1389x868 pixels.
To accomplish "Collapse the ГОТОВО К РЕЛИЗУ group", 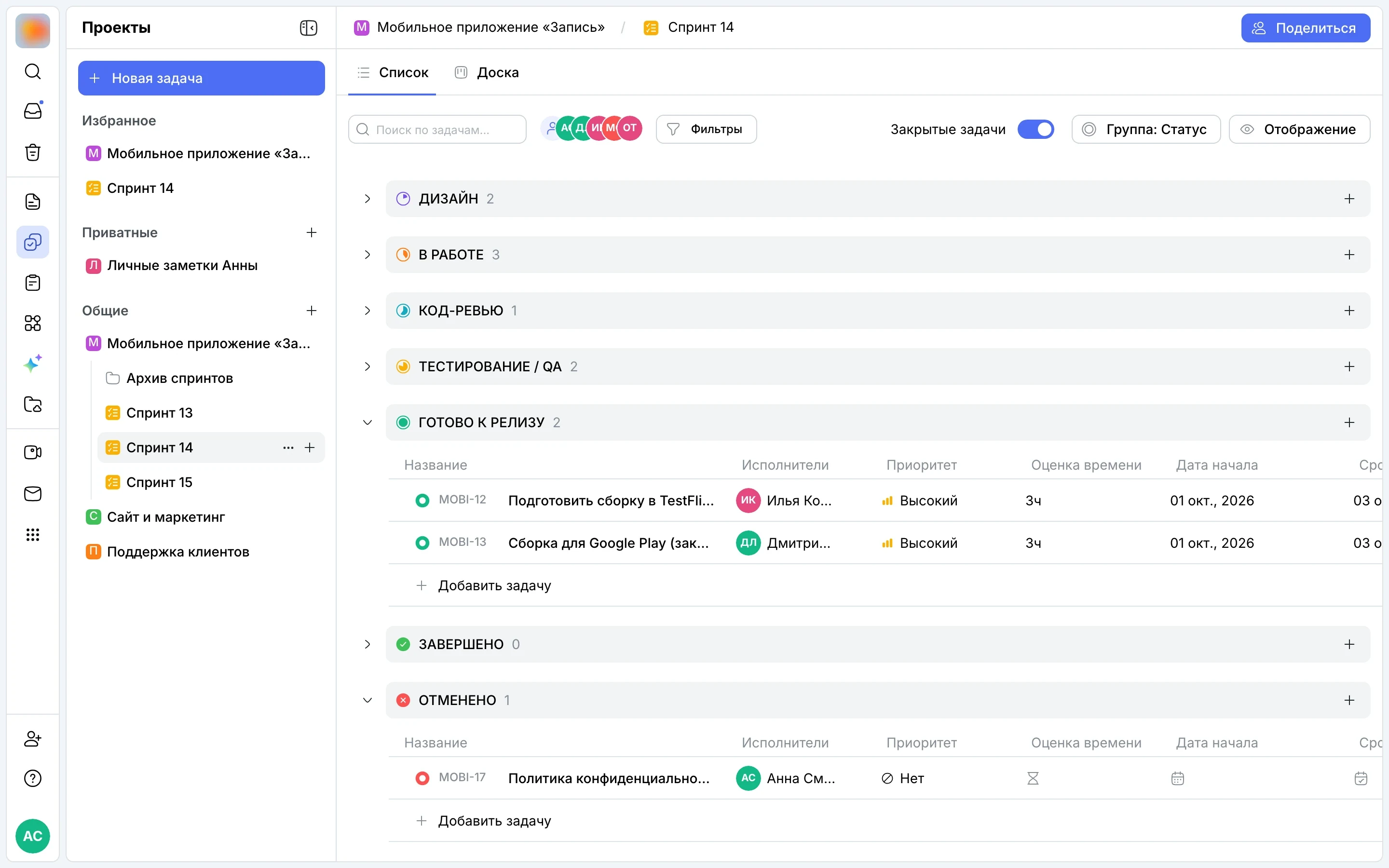I will click(368, 422).
